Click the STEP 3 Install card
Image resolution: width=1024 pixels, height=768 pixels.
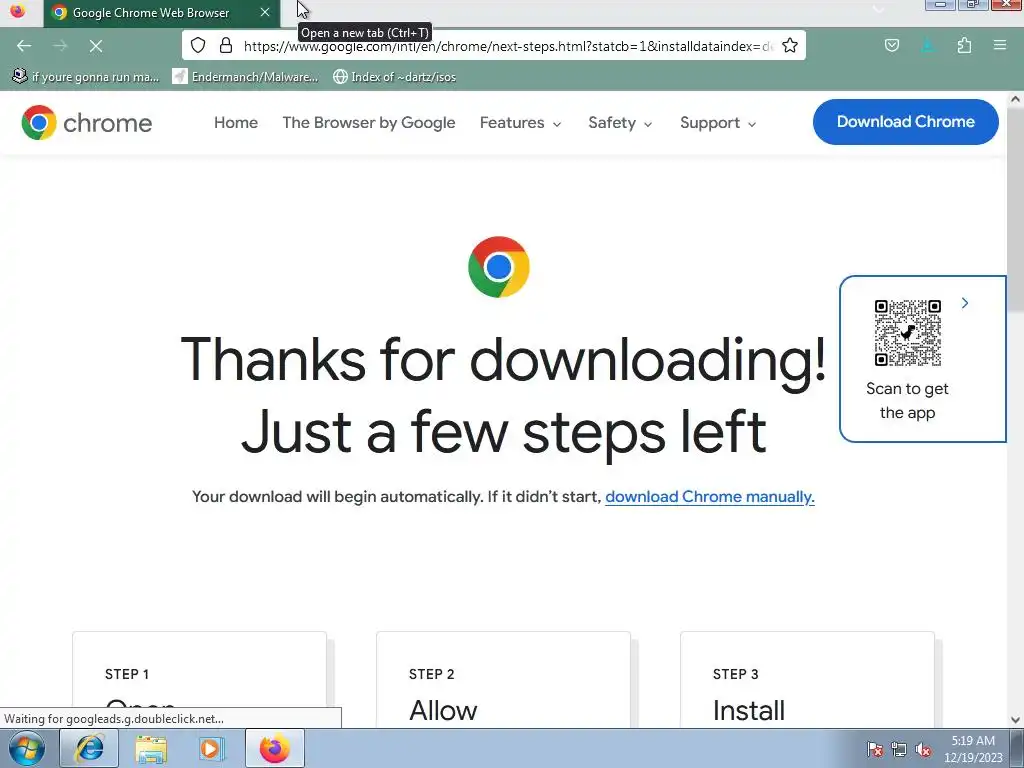(807, 679)
